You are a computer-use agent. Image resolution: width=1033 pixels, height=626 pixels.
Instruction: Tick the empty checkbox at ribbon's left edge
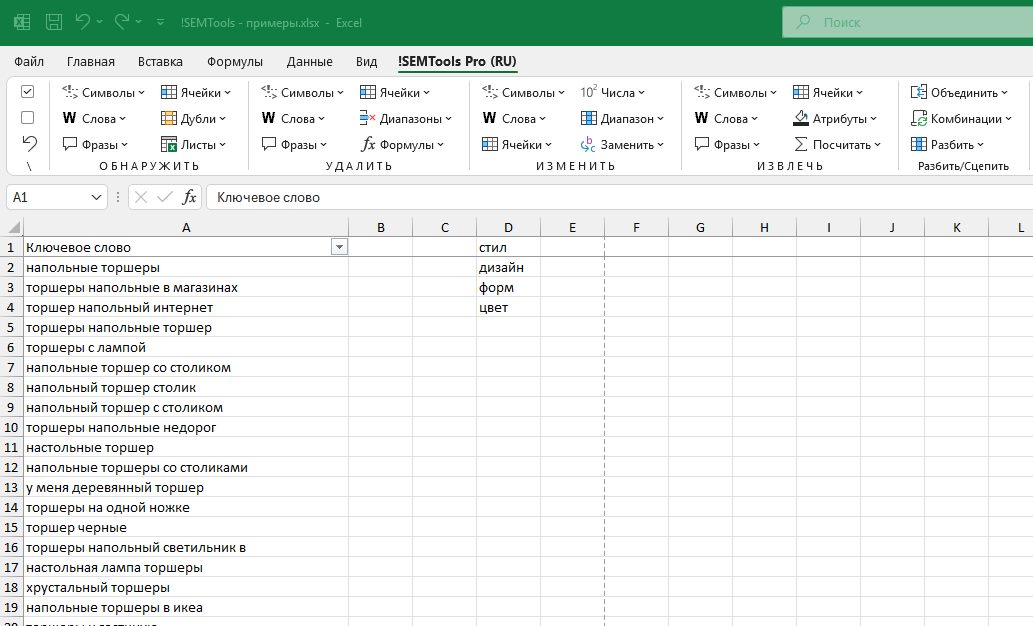click(28, 117)
